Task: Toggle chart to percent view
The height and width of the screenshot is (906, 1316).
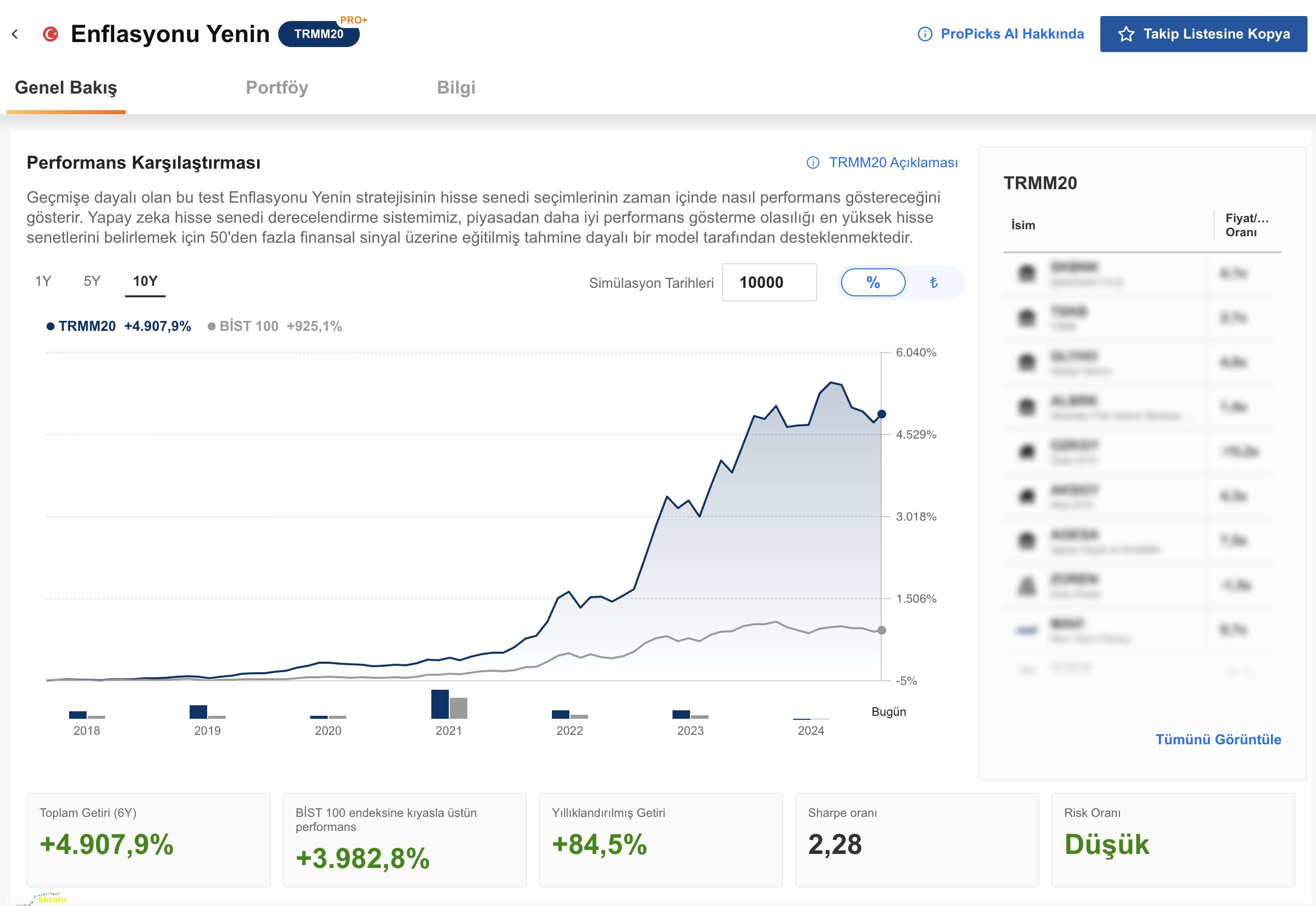Action: (873, 282)
